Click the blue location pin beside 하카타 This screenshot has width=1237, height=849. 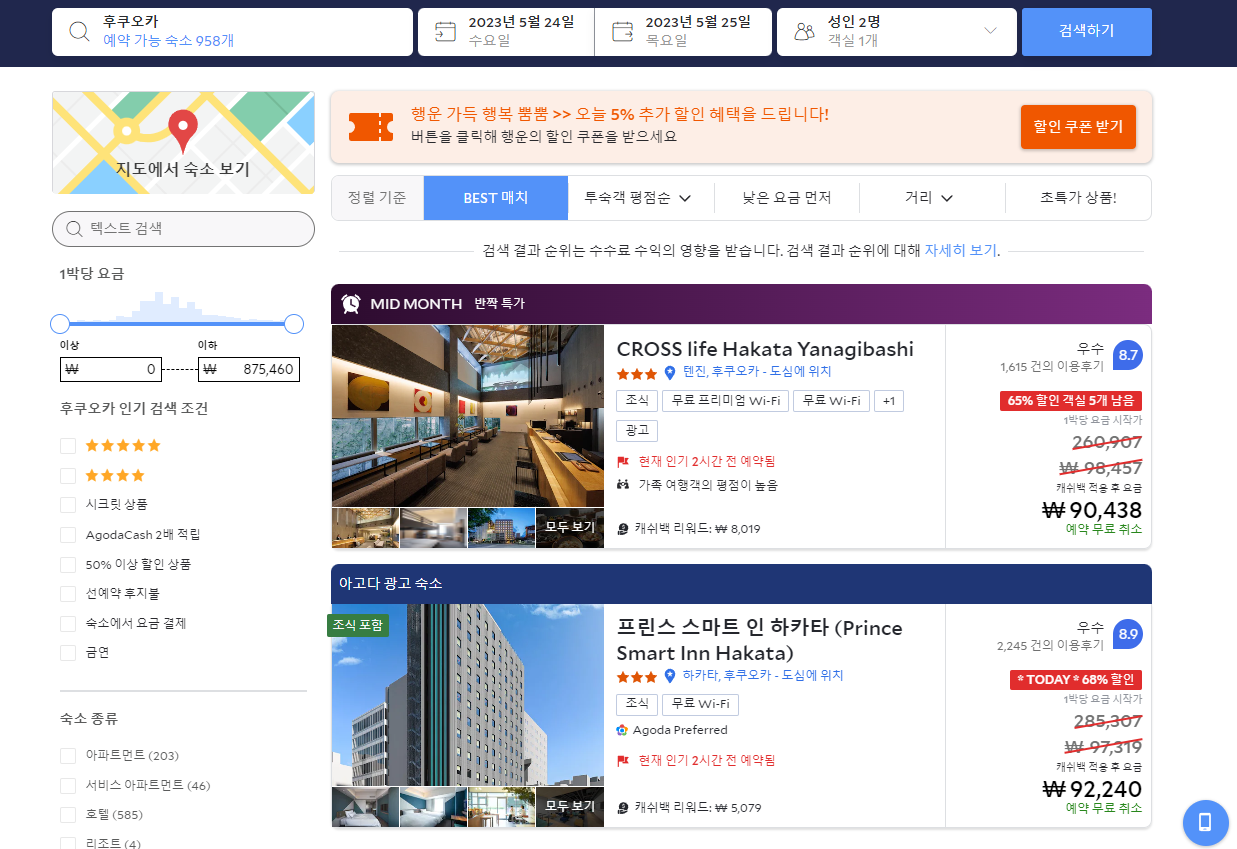point(670,676)
